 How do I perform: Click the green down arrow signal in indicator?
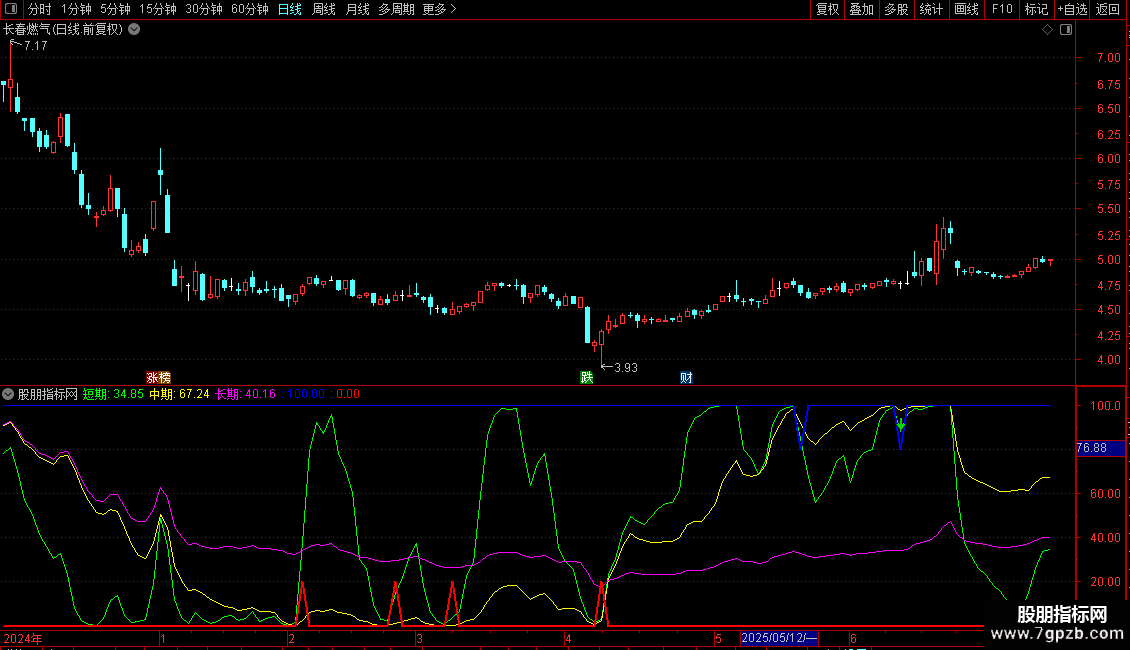click(x=900, y=425)
